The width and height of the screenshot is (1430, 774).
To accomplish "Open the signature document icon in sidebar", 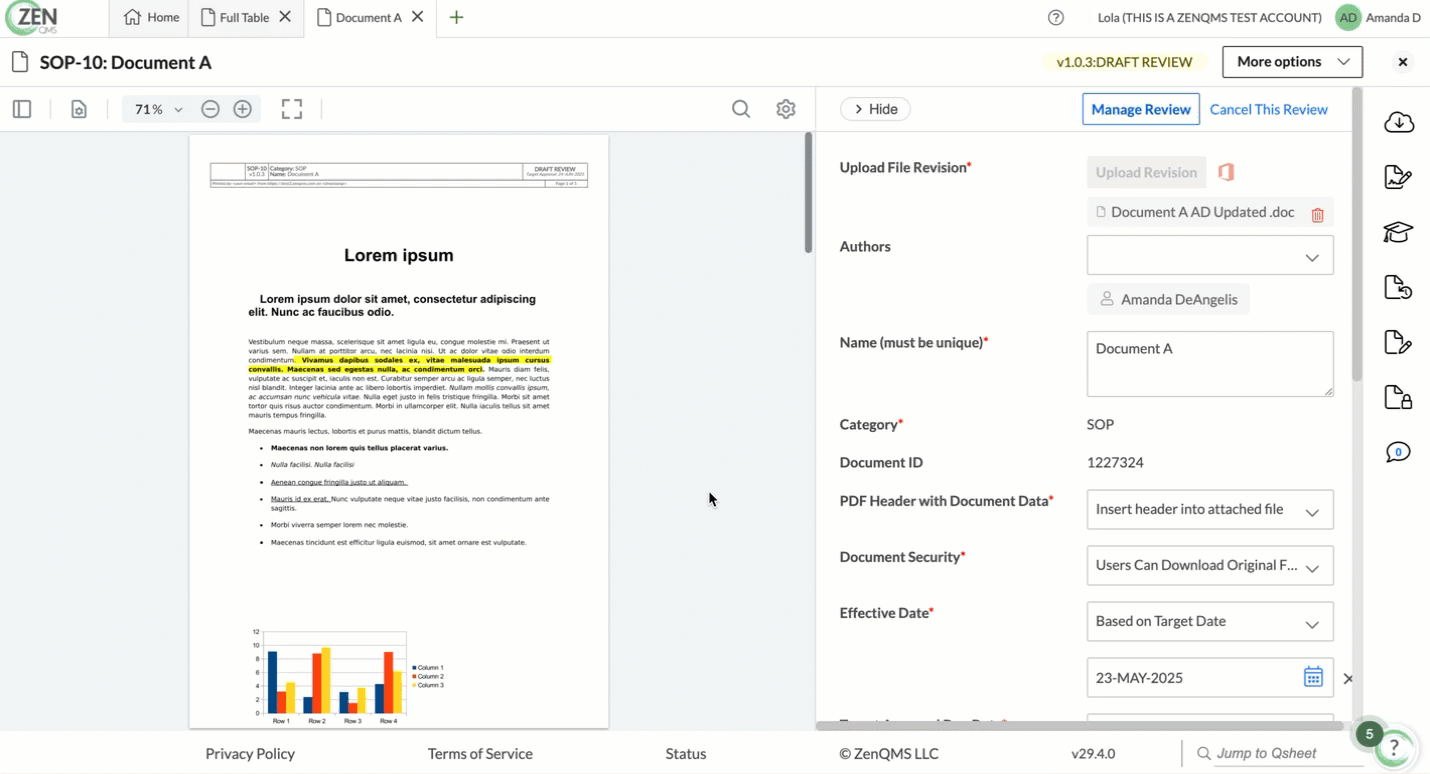I will (1398, 177).
